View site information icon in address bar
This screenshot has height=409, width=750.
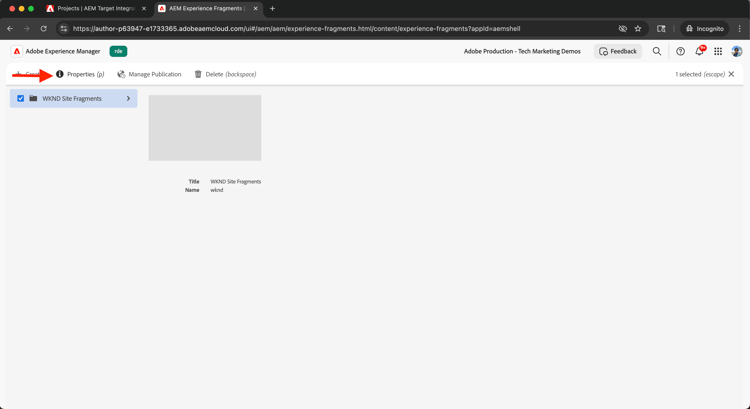[64, 29]
